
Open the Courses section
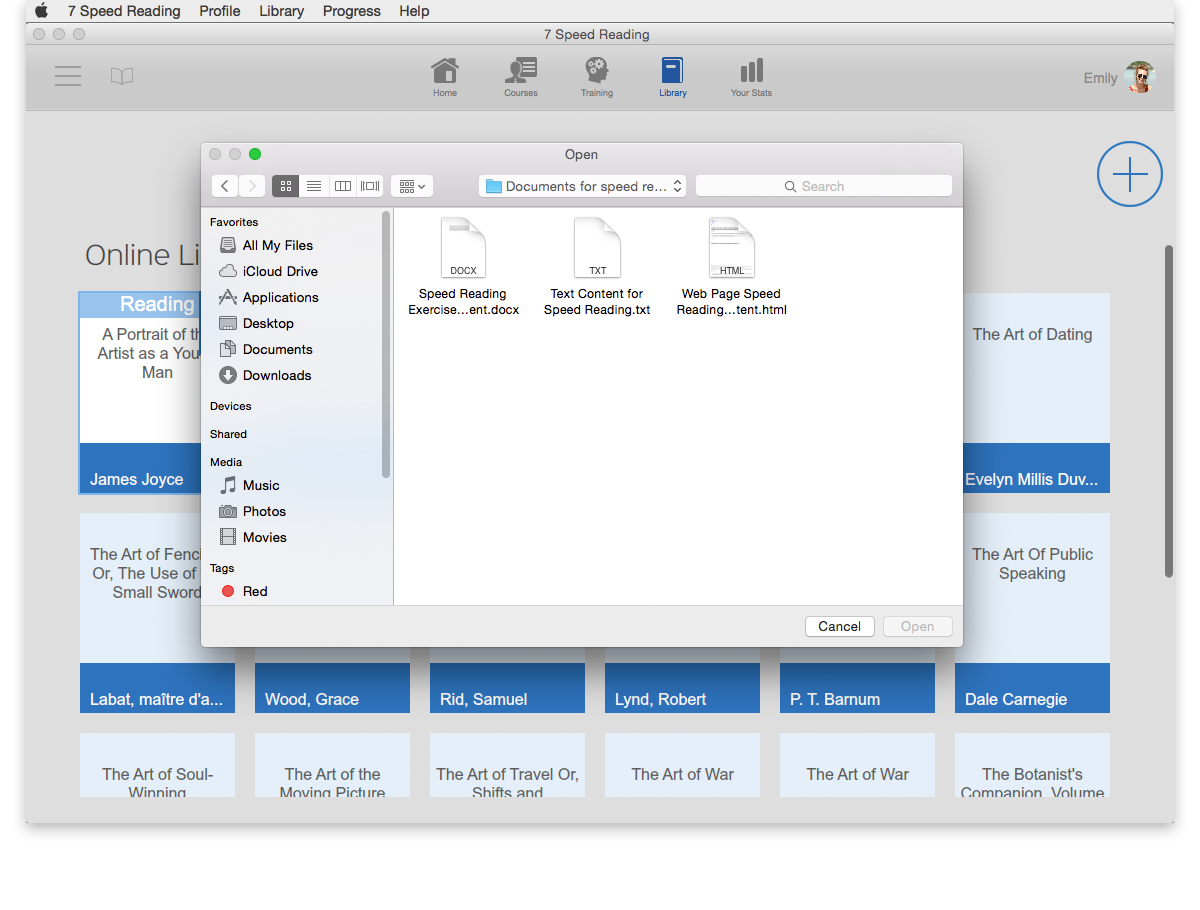point(521,77)
